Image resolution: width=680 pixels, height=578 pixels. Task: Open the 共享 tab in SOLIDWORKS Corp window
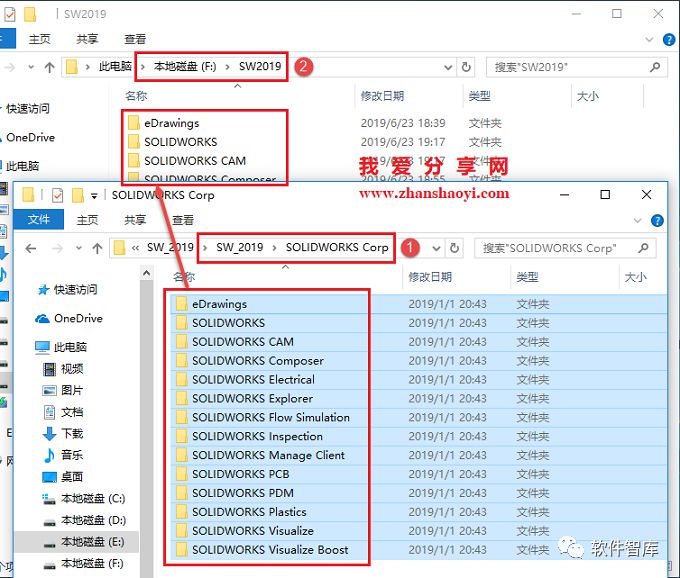click(135, 220)
